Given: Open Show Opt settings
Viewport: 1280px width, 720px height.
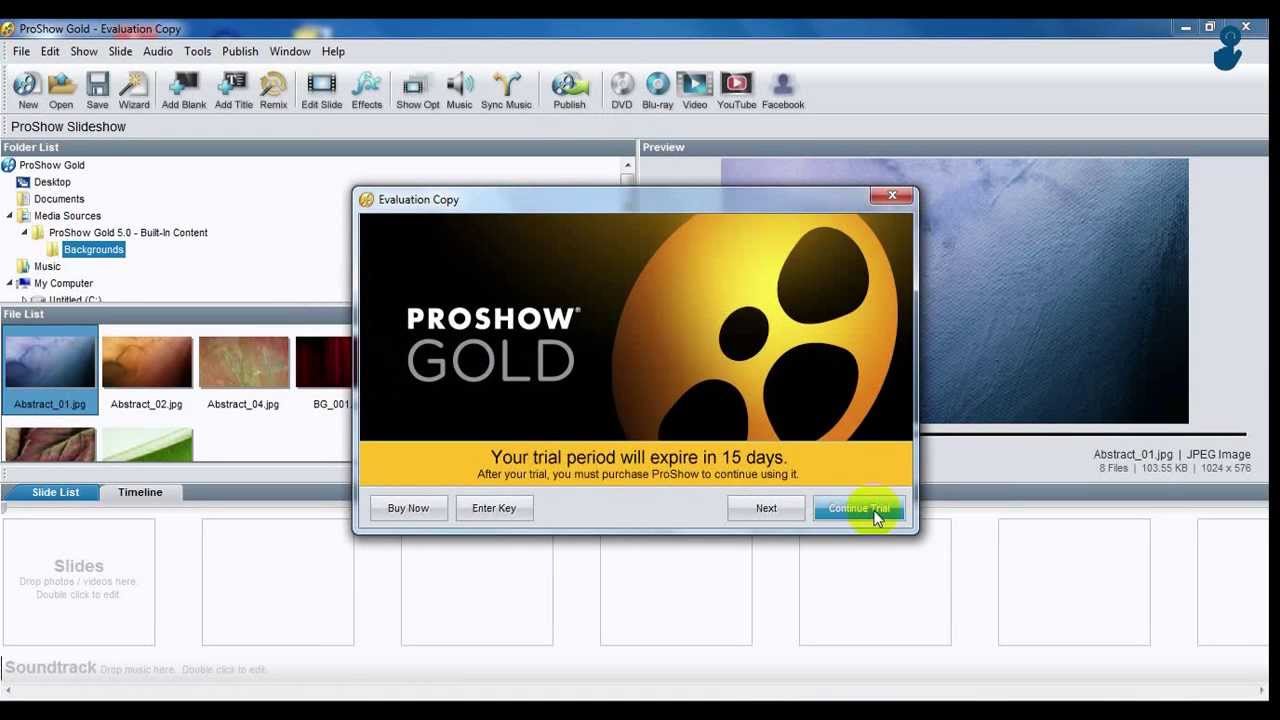Looking at the screenshot, I should point(417,91).
